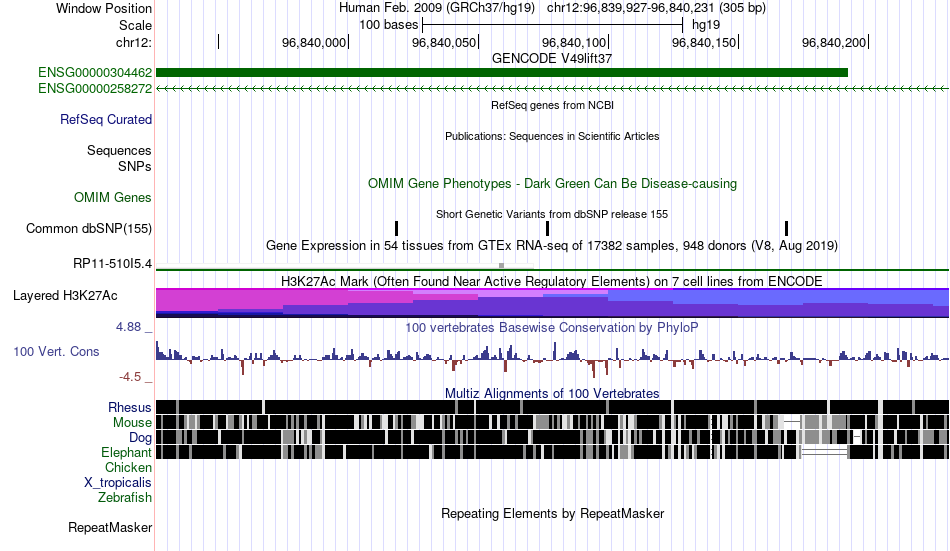This screenshot has height=551, width=950.
Task: Click the chr12: ruler label
Action: [134, 42]
